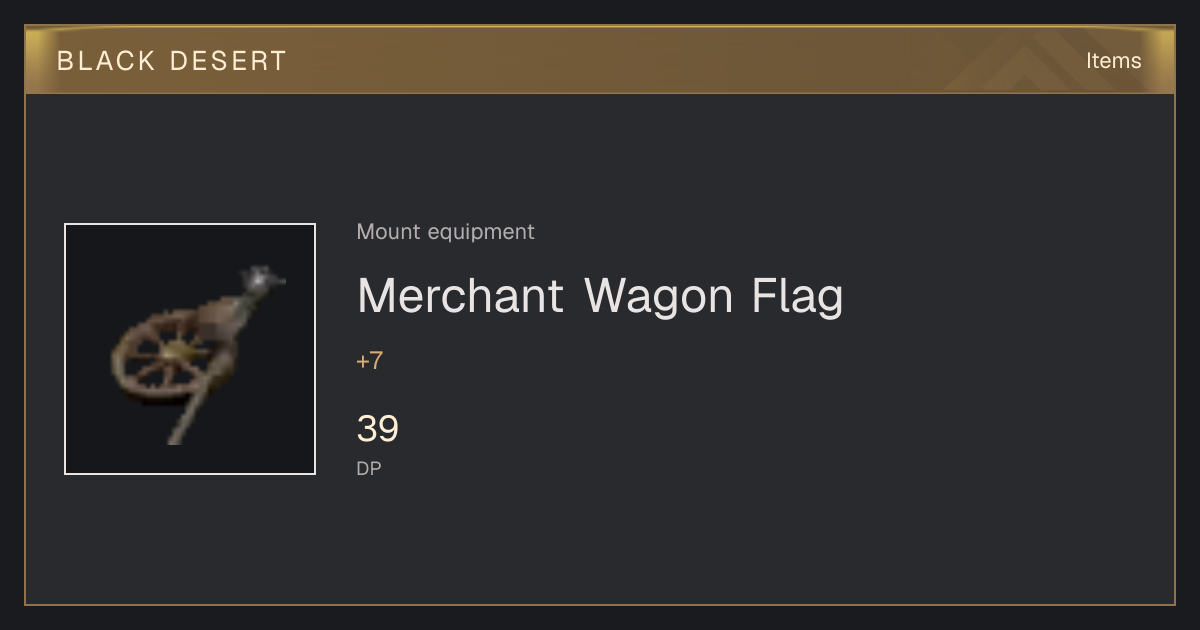
Task: Click the golden header banner bar
Action: 600,60
